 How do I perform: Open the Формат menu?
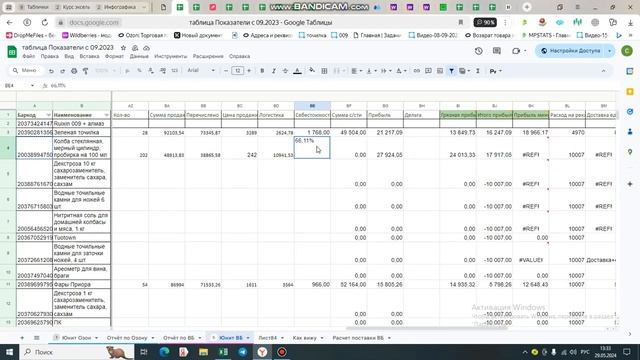[114, 56]
